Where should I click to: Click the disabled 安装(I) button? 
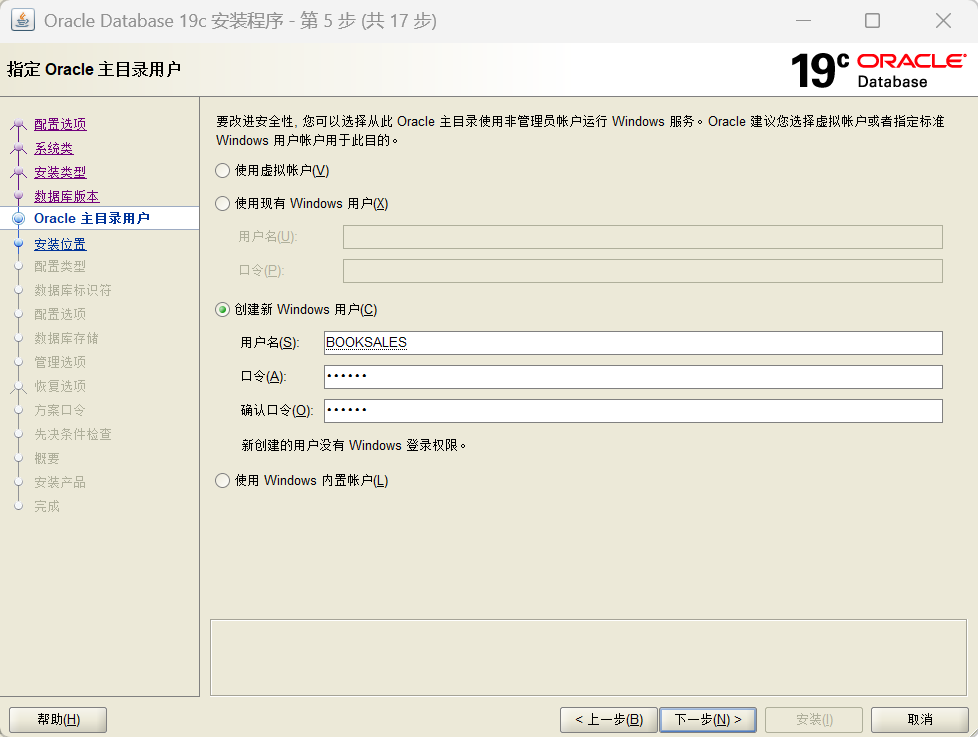[x=814, y=720]
